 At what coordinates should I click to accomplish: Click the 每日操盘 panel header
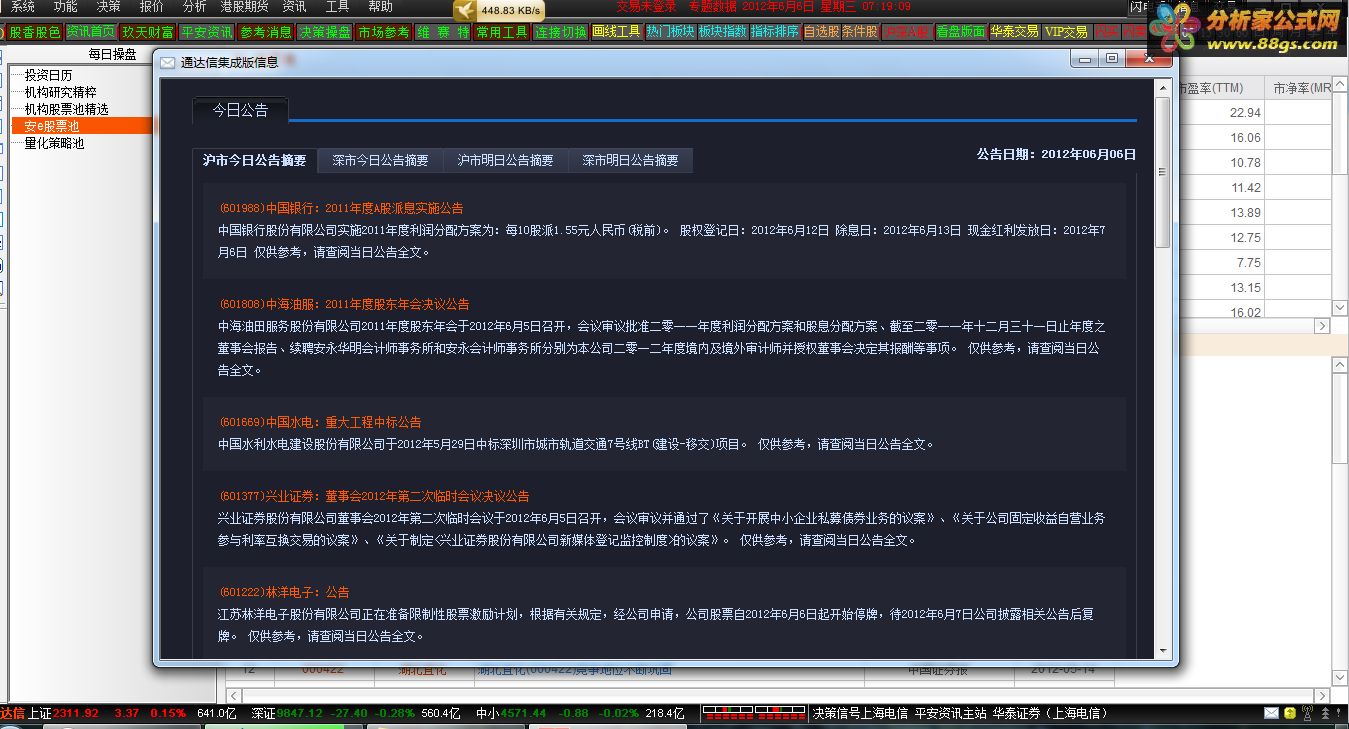[x=112, y=54]
